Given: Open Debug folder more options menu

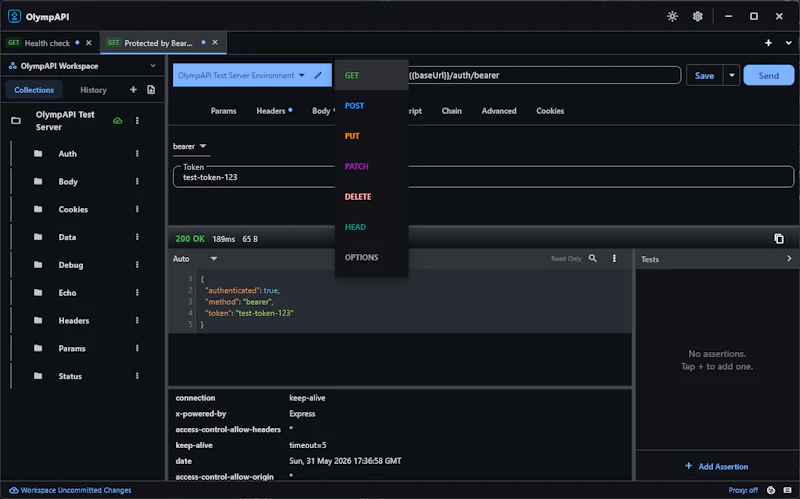Looking at the screenshot, I should tap(137, 265).
